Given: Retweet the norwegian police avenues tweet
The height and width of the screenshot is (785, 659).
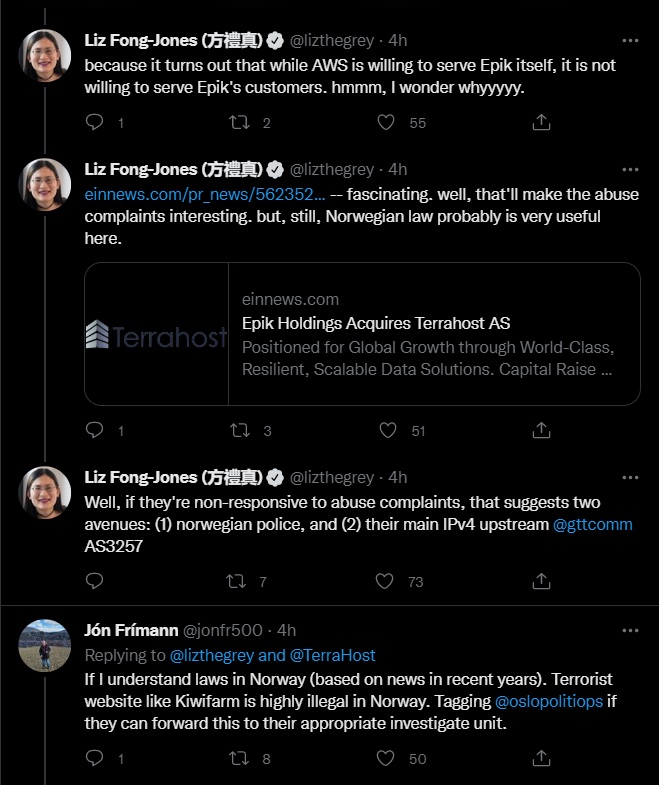Looking at the screenshot, I should click(236, 581).
